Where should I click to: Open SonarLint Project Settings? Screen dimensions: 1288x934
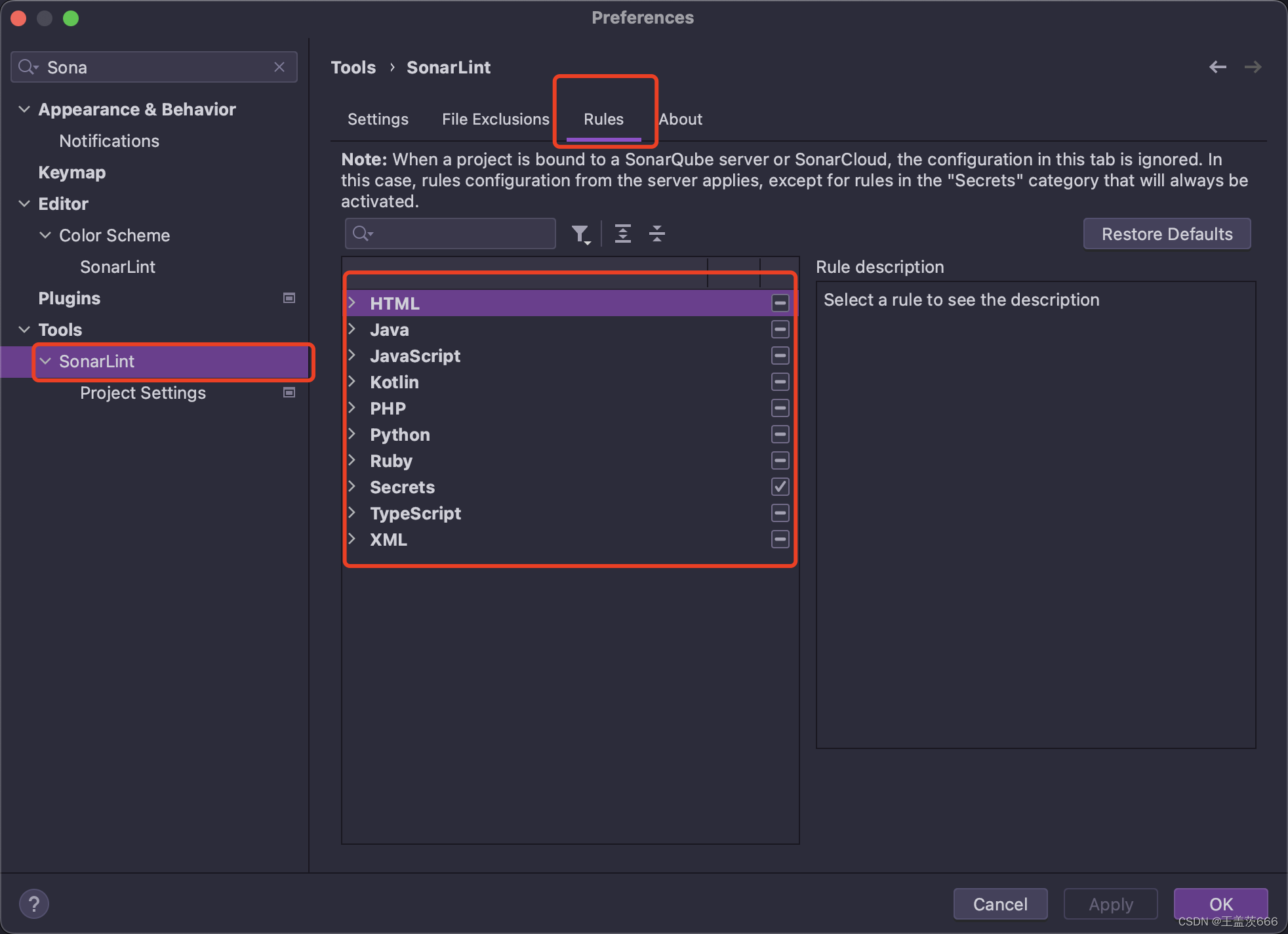coord(143,393)
